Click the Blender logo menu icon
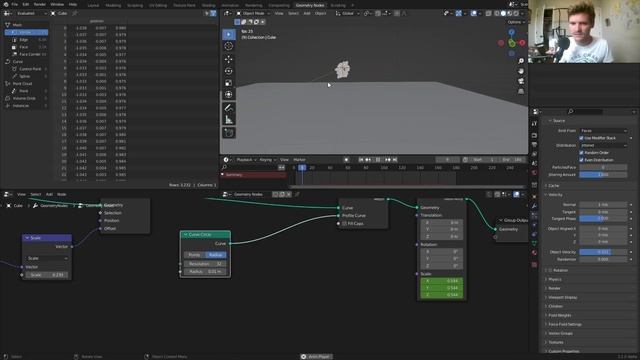The image size is (640, 360). pyautogui.click(x=6, y=4)
